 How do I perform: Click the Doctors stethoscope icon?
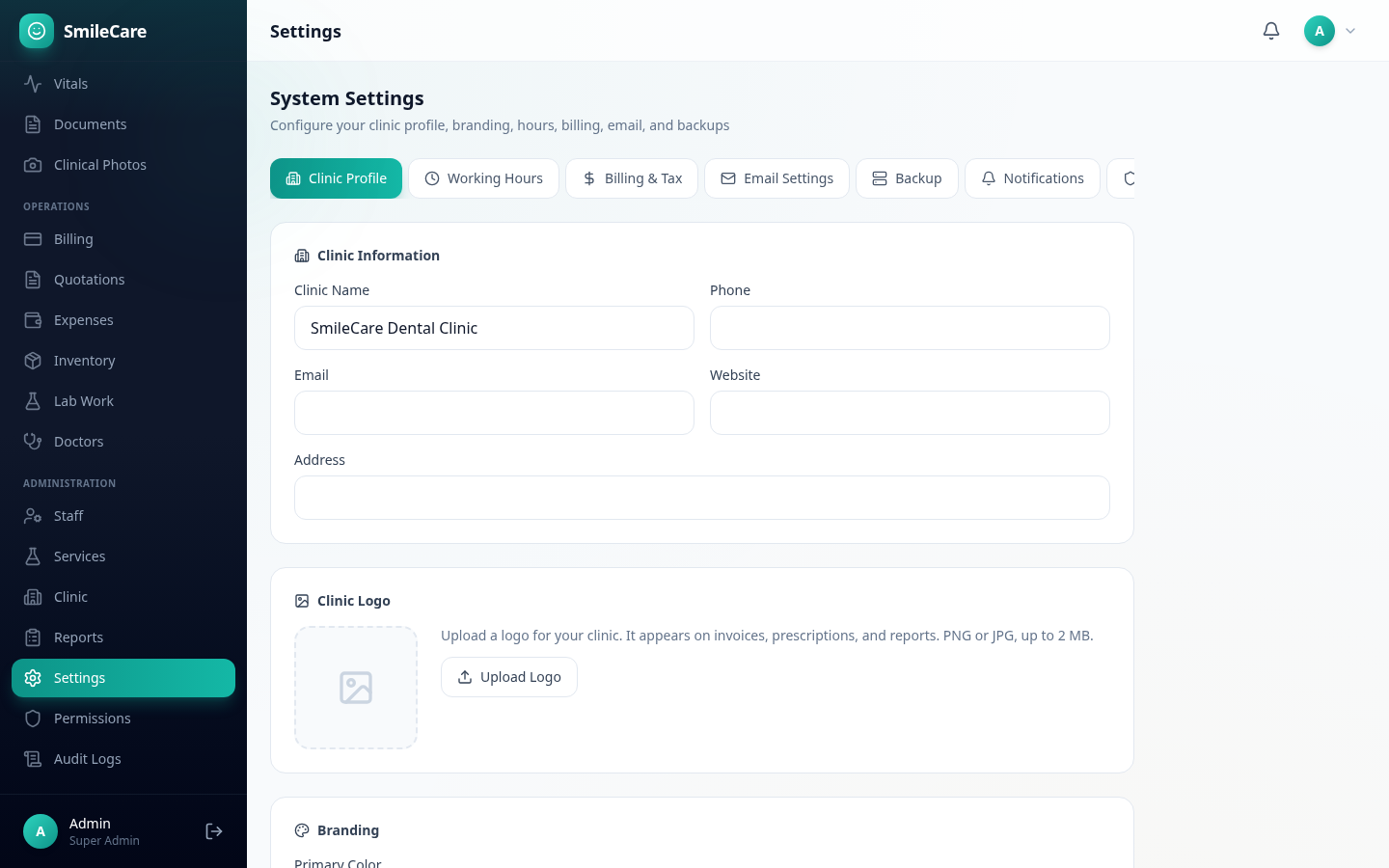tap(33, 442)
